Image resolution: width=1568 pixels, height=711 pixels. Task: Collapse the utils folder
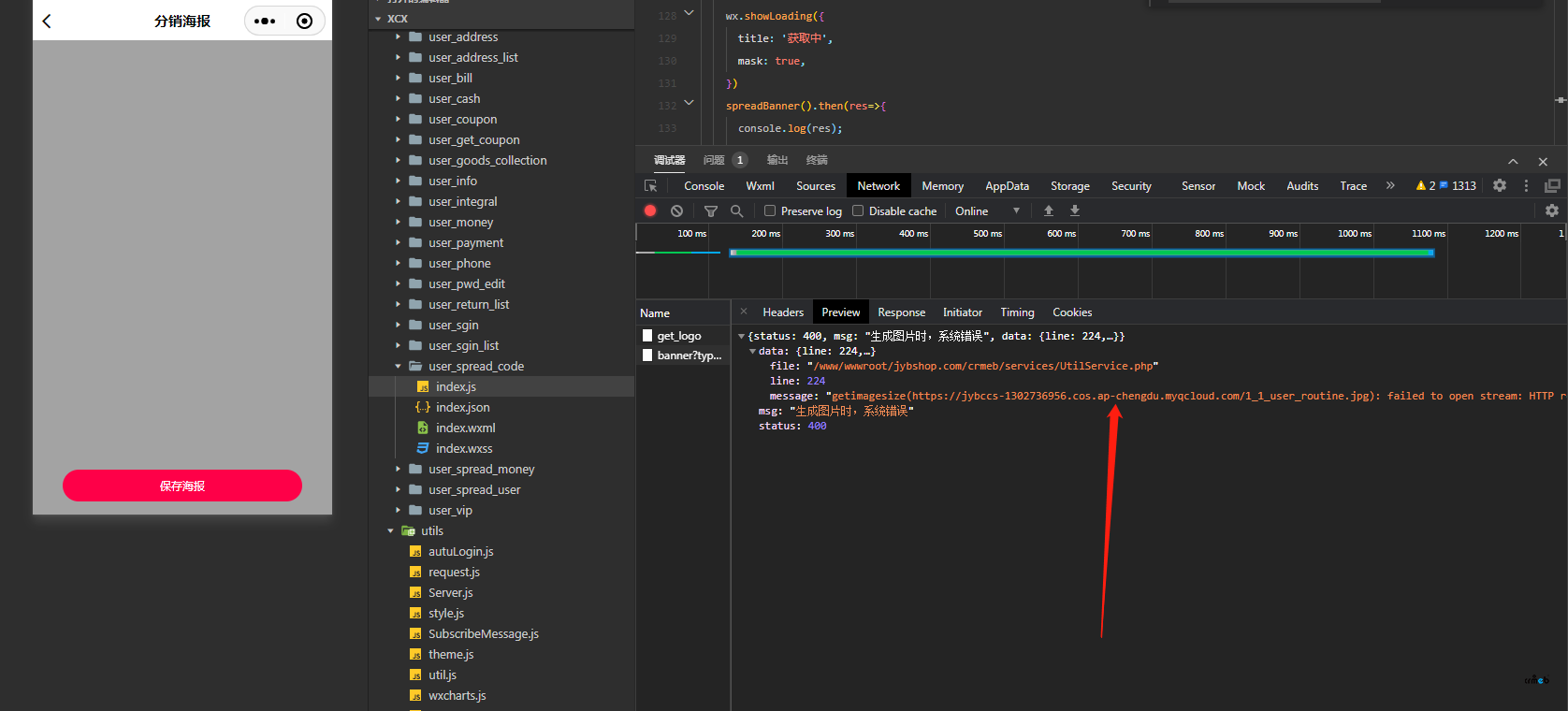[390, 530]
